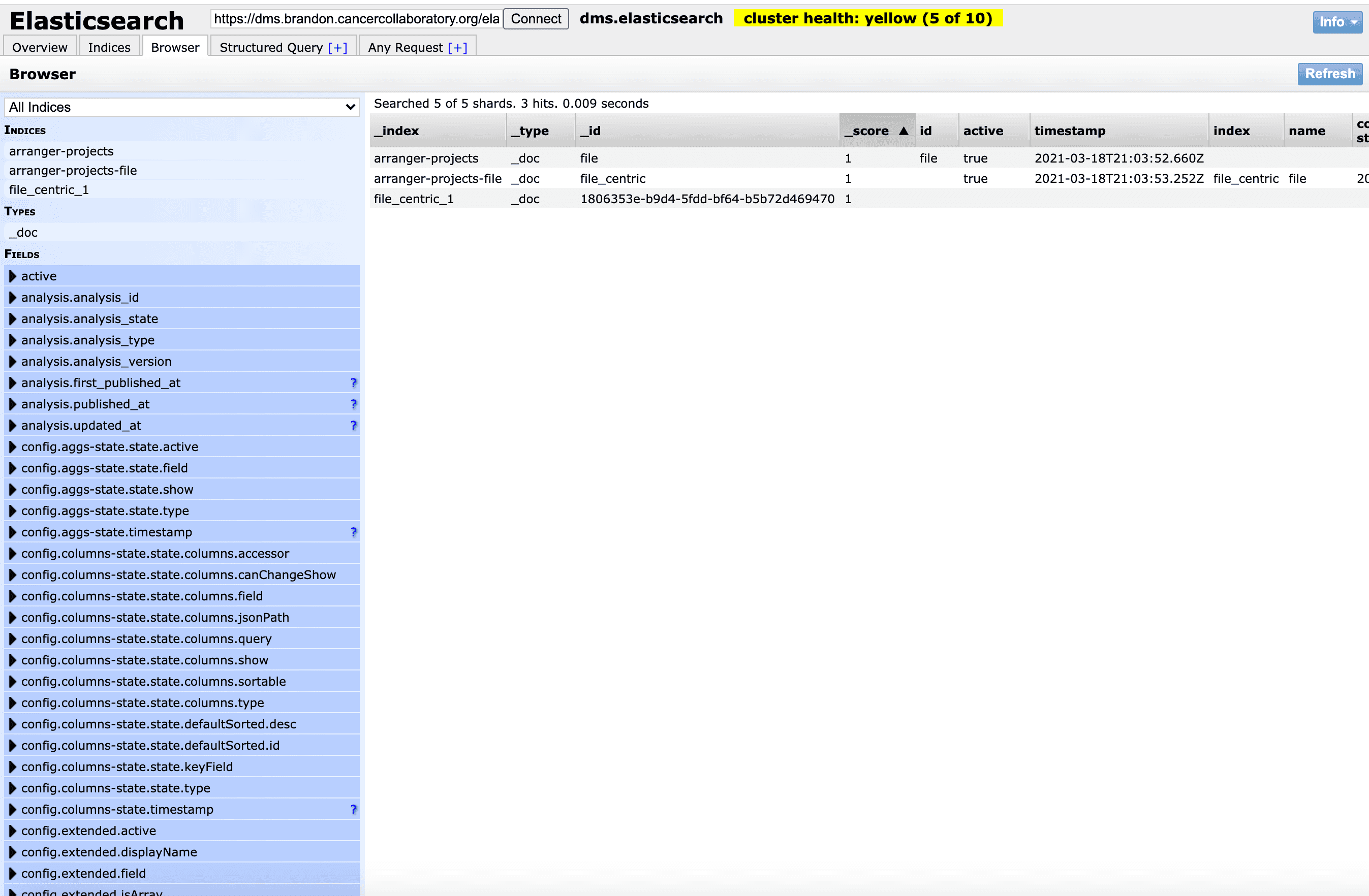Expand the config.aggs-state.state.type field
Viewport: 1369px width, 896px height.
13,510
